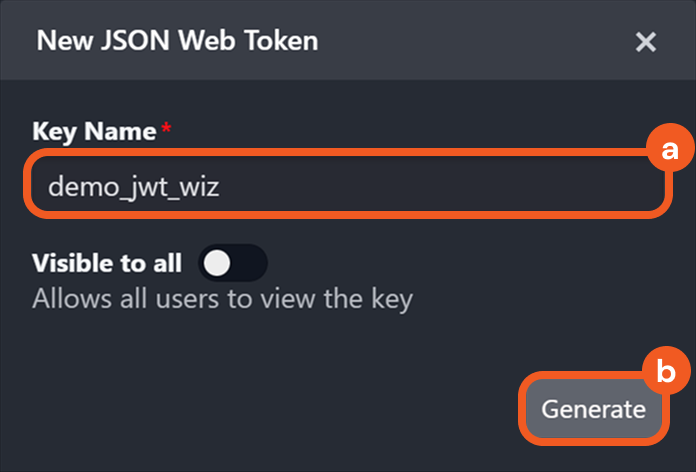696x472 pixels.
Task: Click on the "demo_jwt_wiz" text
Action: pyautogui.click(x=133, y=185)
